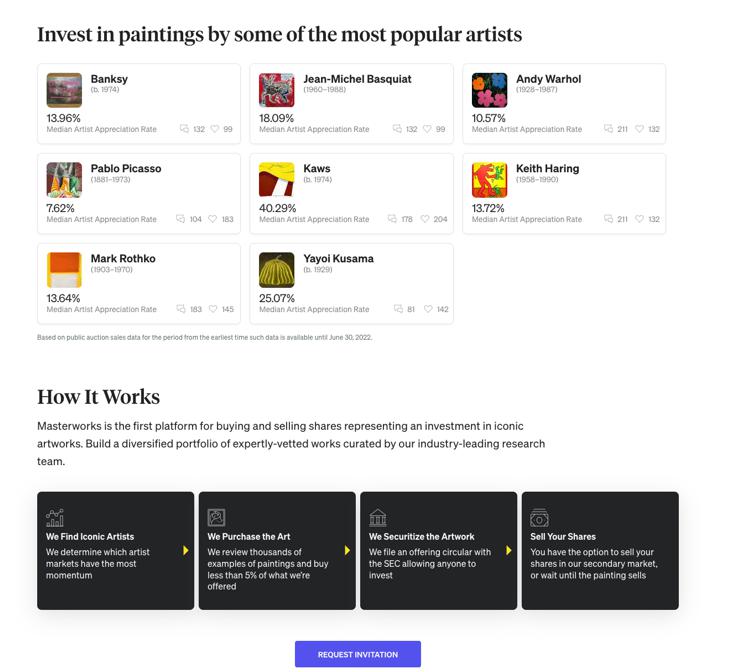Open comments on the Pablo Picasso card

181,219
